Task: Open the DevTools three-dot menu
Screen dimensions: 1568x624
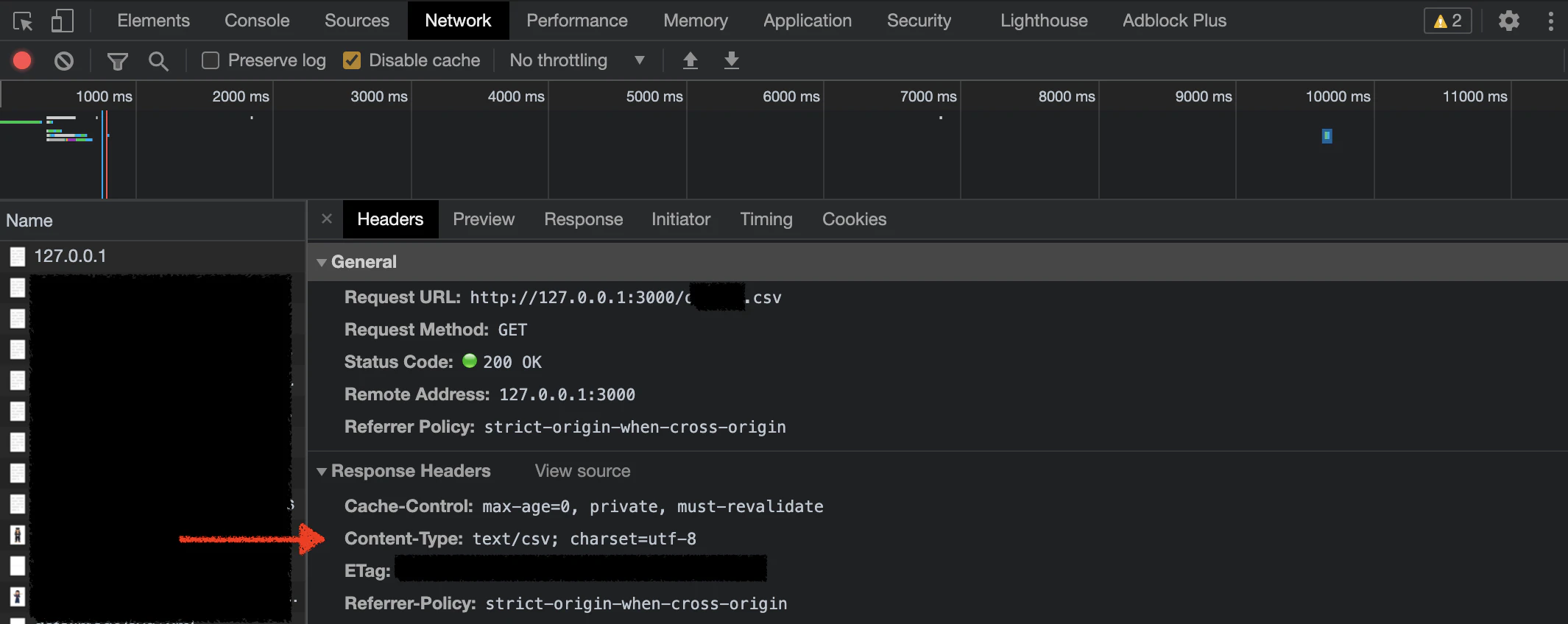Action: click(x=1550, y=21)
